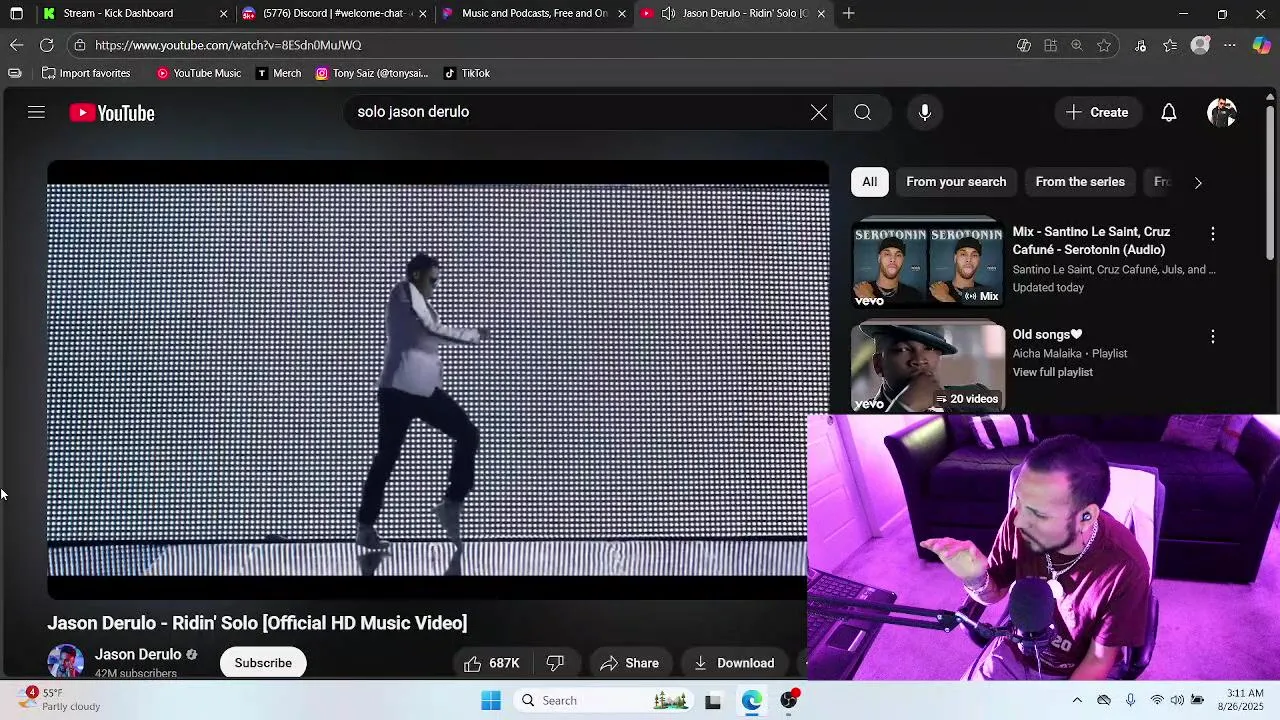Open Jason Derulo channel avatar
Screen dimensions: 1280x720
pos(66,662)
